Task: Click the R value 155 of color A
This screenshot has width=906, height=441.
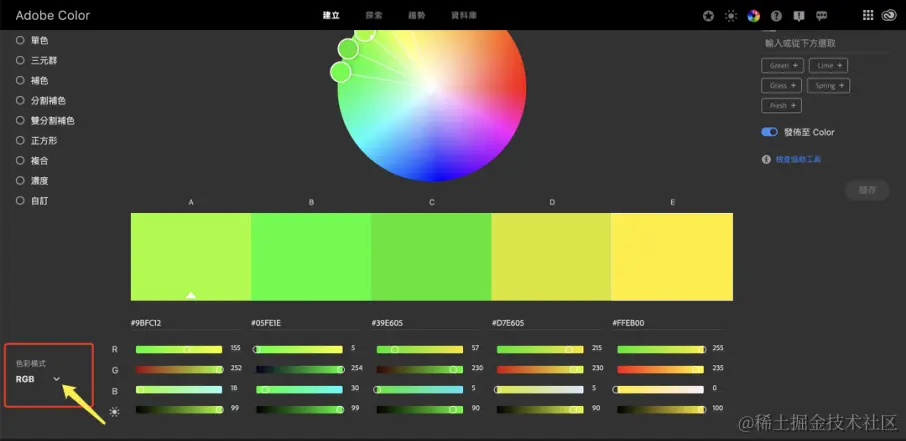Action: tap(235, 349)
